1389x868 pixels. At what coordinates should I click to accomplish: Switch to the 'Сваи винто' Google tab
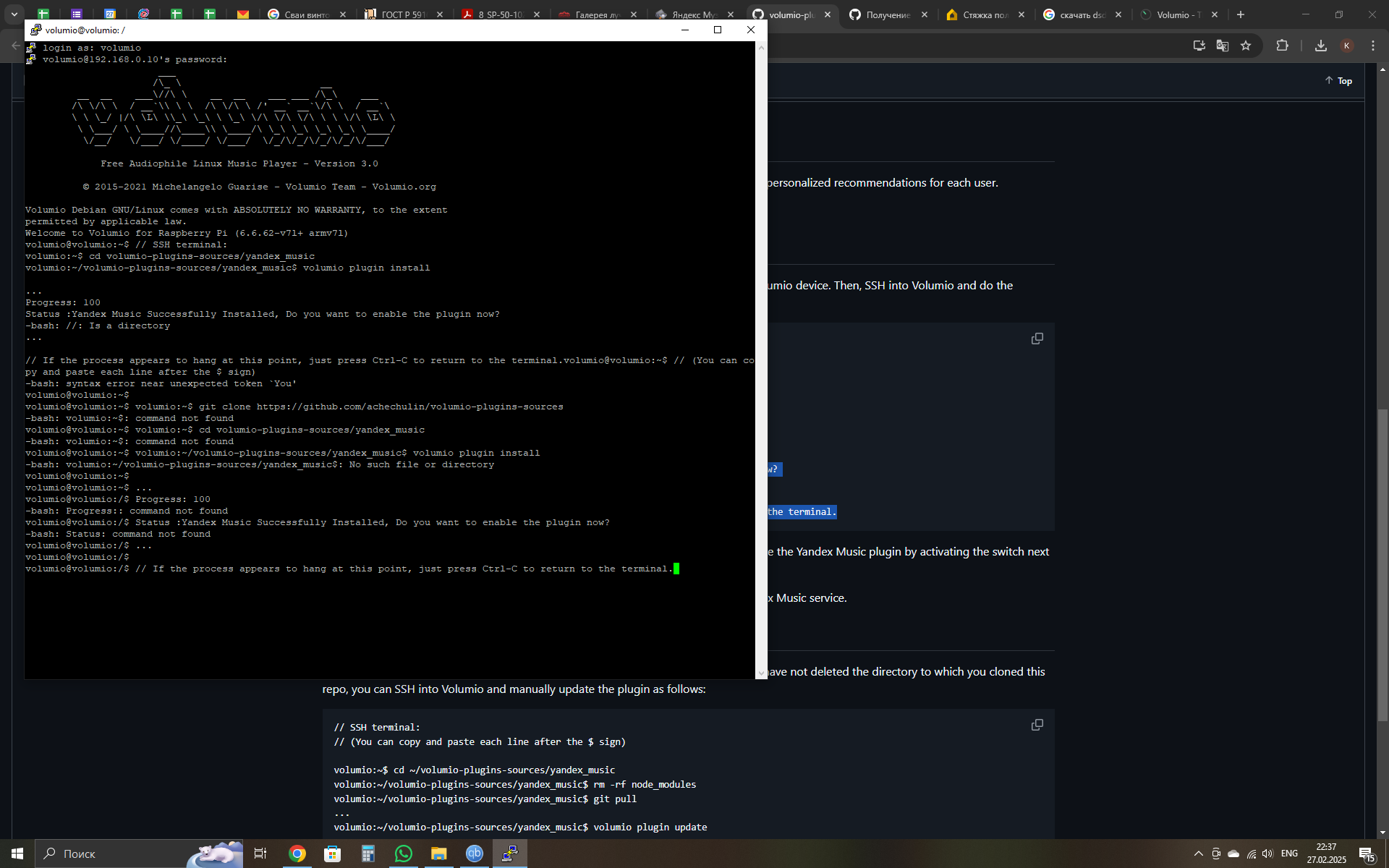[307, 14]
